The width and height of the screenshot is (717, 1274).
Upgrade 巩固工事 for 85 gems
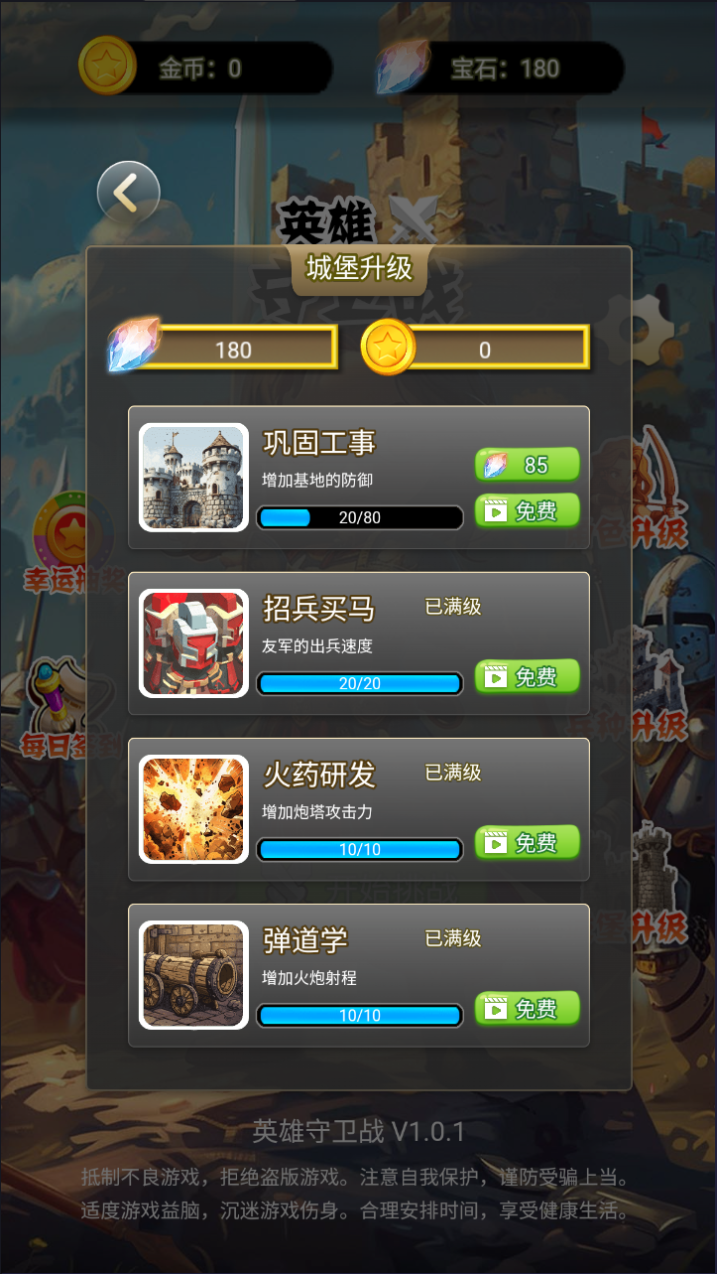[x=527, y=465]
